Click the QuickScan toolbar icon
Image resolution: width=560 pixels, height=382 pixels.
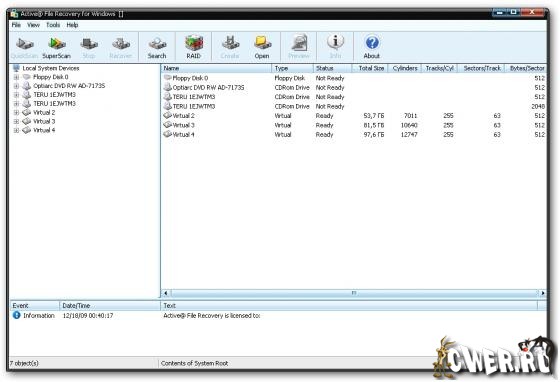[24, 47]
